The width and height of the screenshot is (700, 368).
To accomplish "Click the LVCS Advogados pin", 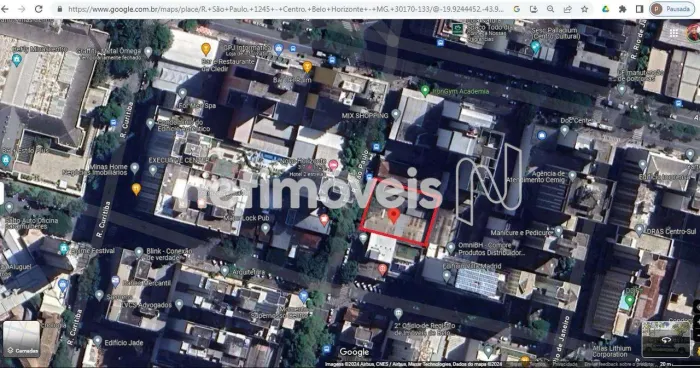I will [179, 305].
